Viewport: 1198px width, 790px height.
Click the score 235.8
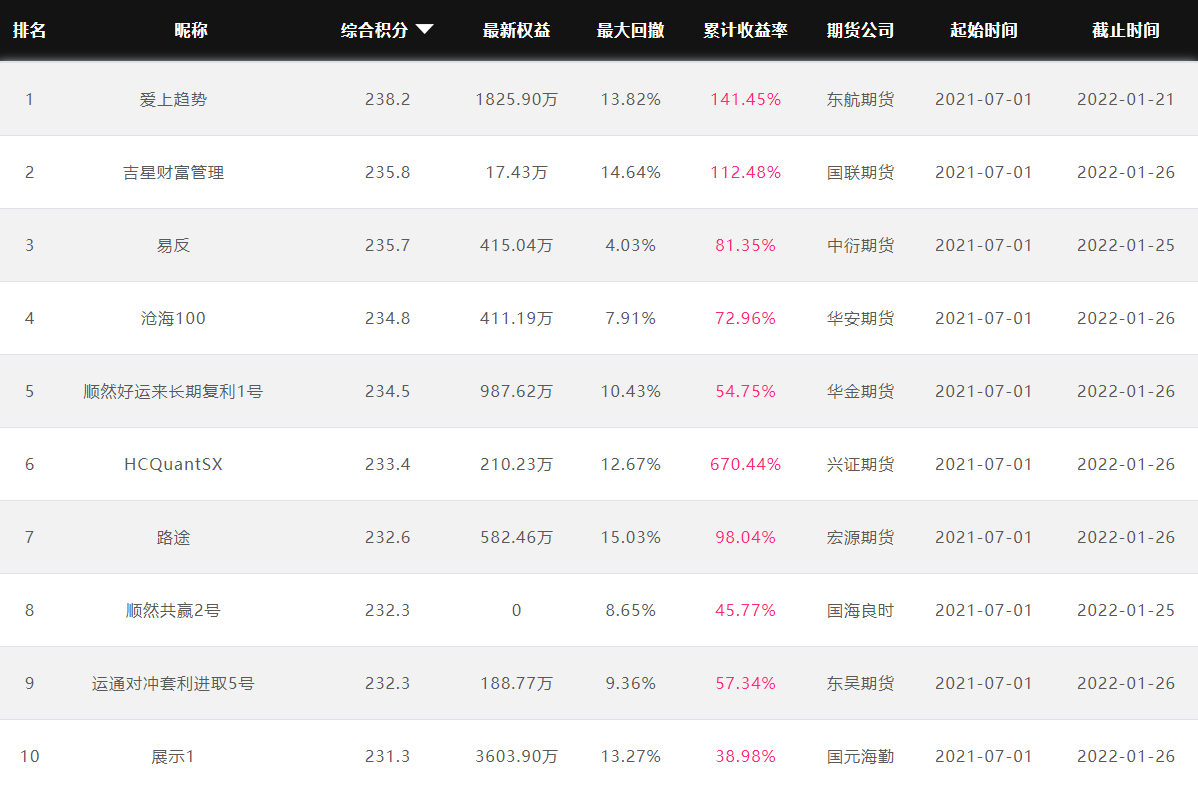point(387,173)
